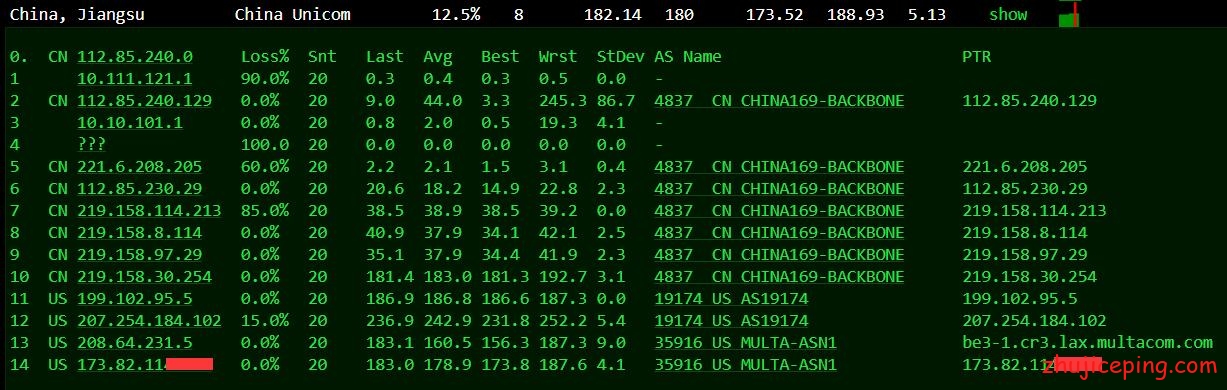Open the CHINA169-BACKBONE AS link in hop 7

pyautogui.click(x=779, y=211)
